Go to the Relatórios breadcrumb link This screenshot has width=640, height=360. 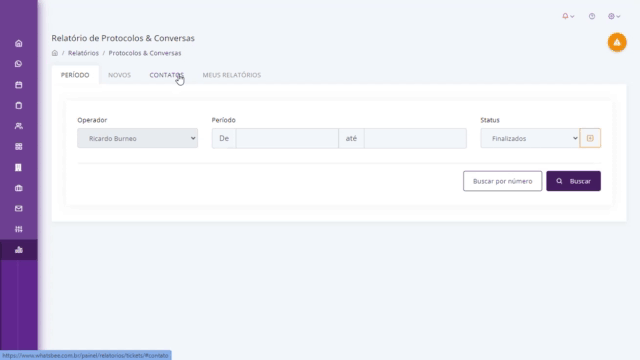click(83, 53)
